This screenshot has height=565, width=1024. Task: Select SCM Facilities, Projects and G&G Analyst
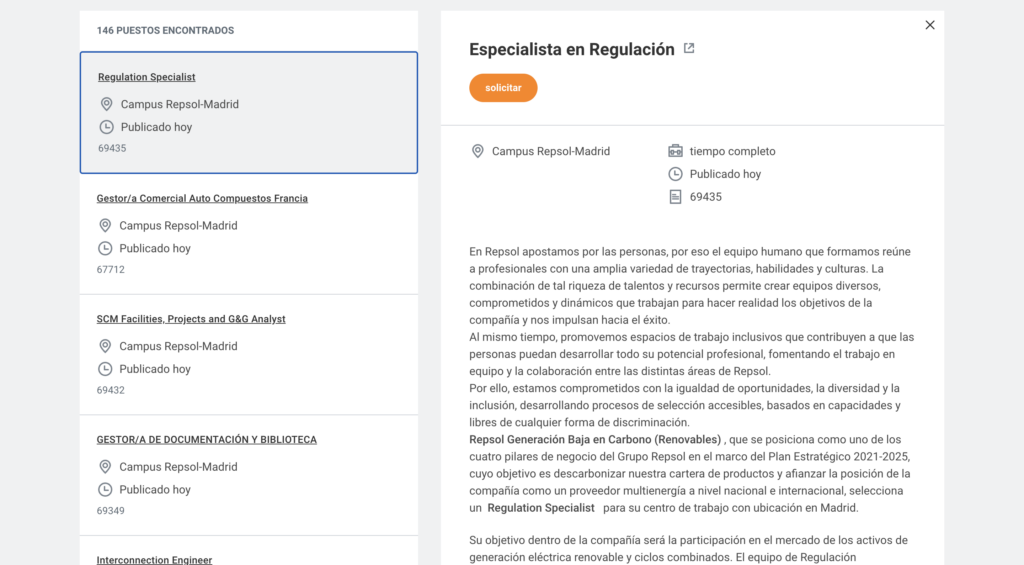191,319
